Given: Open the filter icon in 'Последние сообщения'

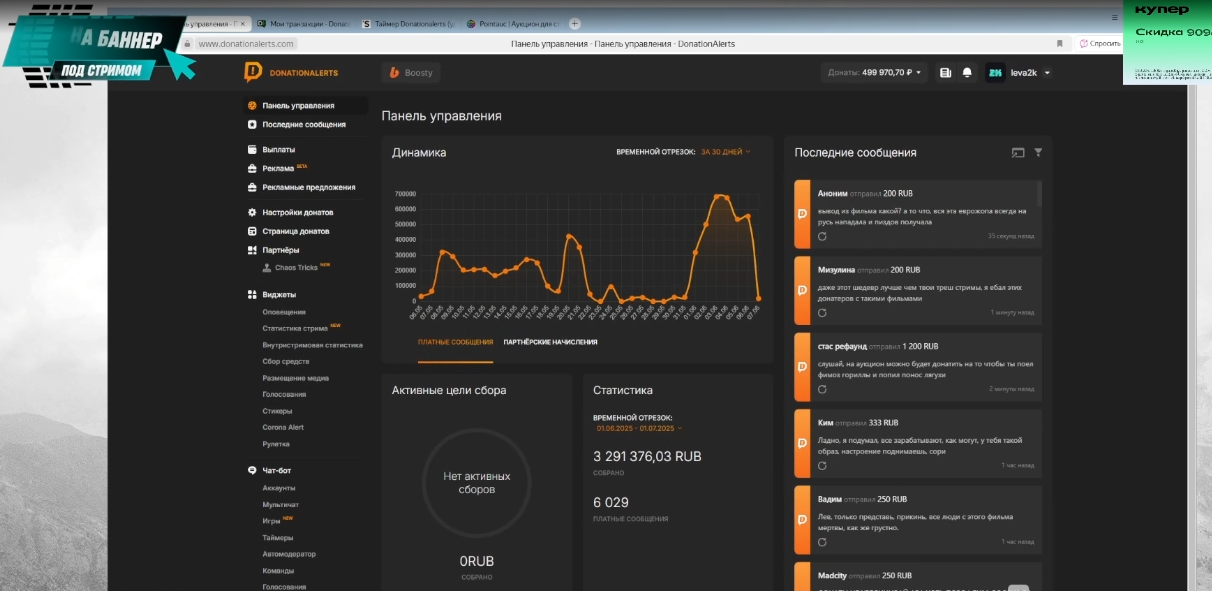Looking at the screenshot, I should [x=1038, y=153].
